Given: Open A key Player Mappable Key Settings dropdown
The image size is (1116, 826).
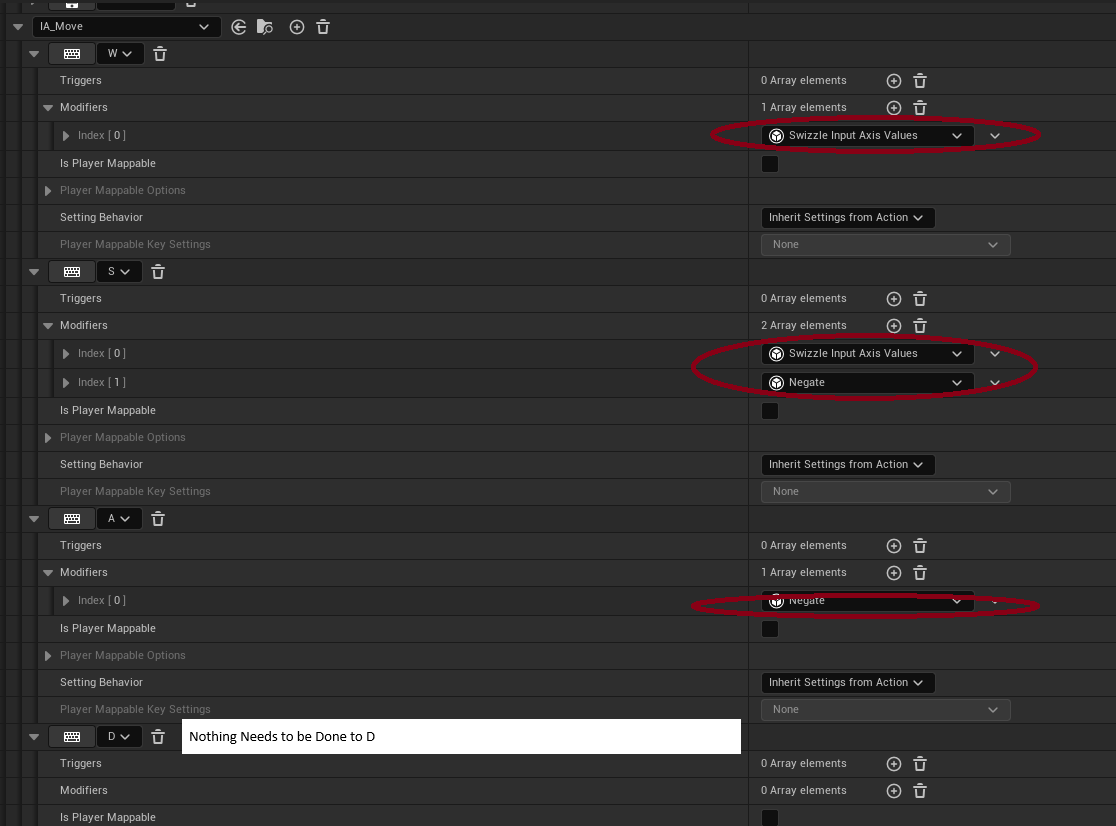Looking at the screenshot, I should (885, 709).
